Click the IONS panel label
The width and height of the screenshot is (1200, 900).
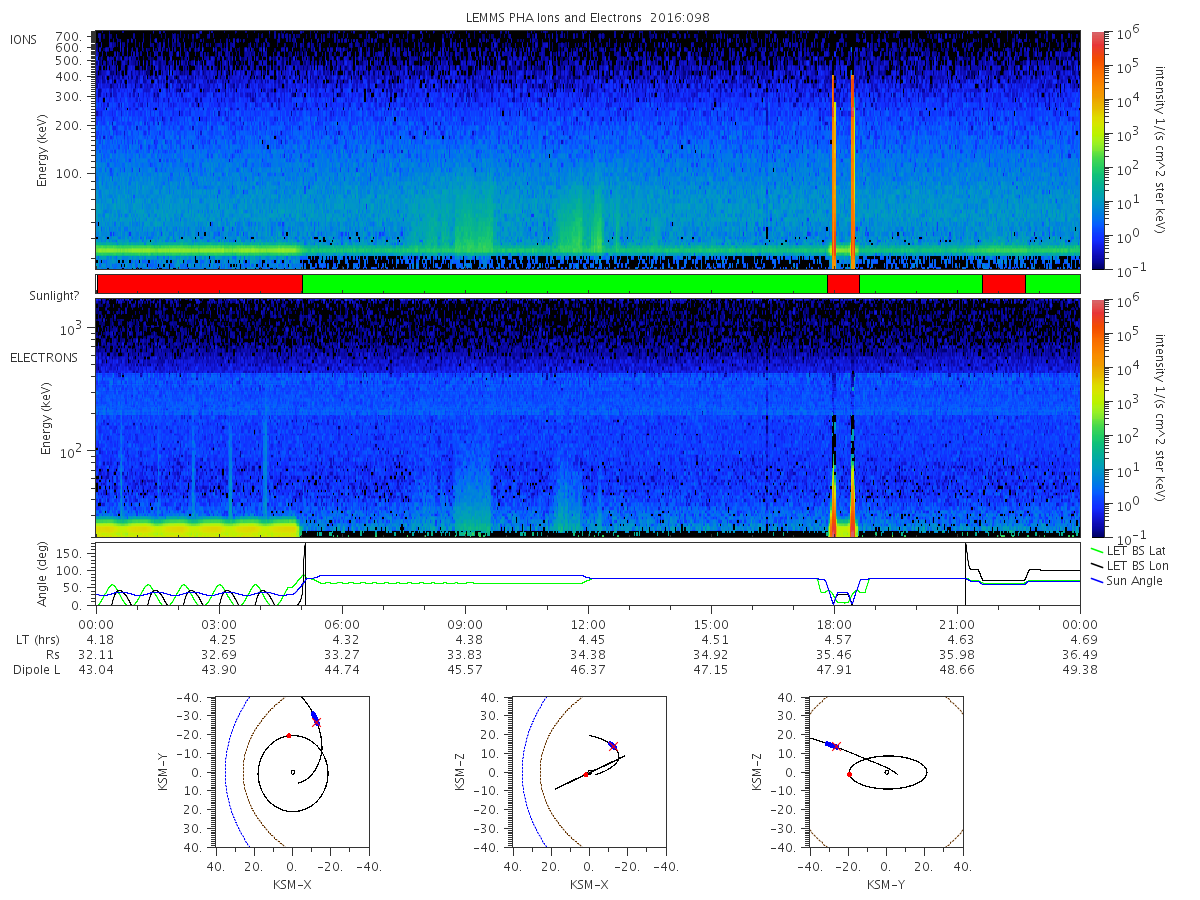coord(24,40)
